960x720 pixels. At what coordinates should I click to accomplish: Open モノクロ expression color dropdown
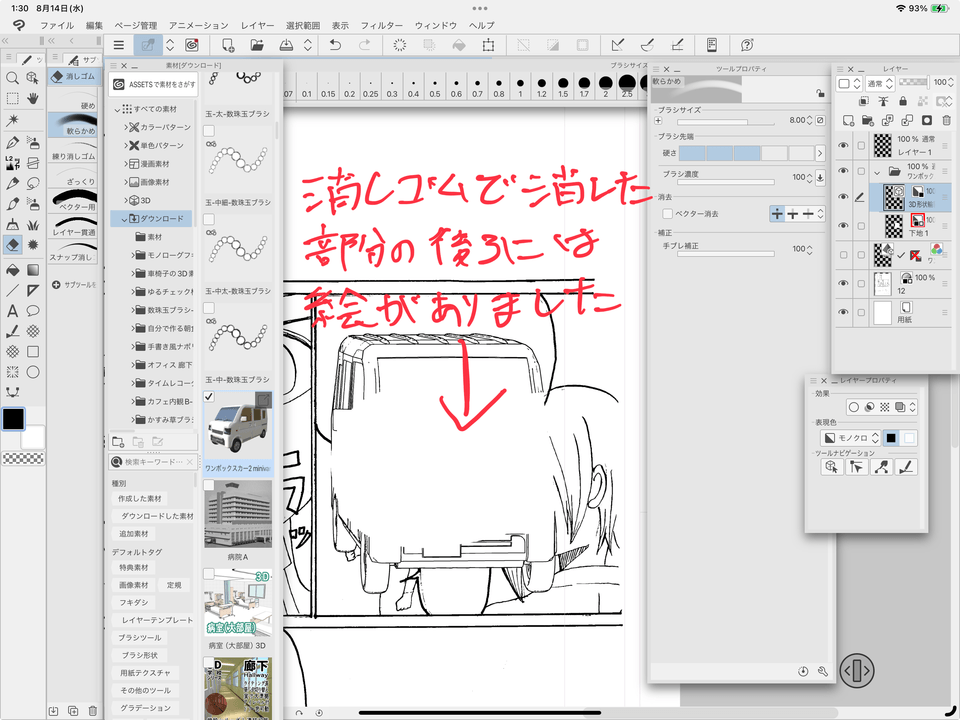coord(850,438)
